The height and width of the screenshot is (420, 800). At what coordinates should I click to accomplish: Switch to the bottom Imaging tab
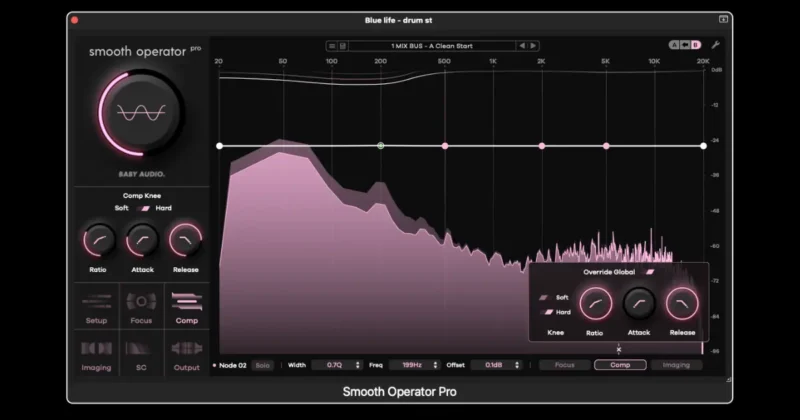tap(676, 365)
